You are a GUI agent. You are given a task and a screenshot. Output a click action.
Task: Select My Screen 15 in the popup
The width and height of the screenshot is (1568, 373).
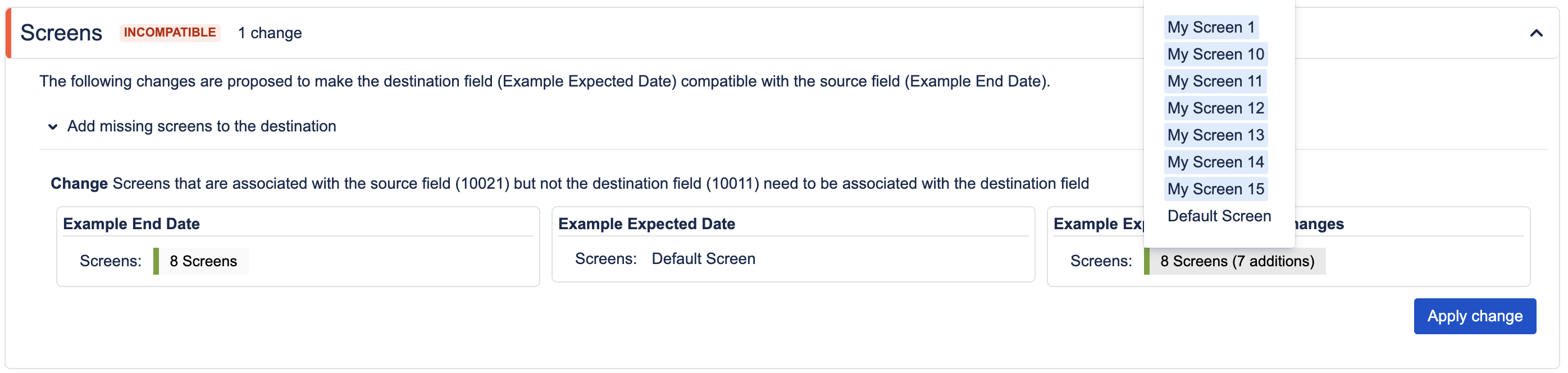click(x=1215, y=189)
